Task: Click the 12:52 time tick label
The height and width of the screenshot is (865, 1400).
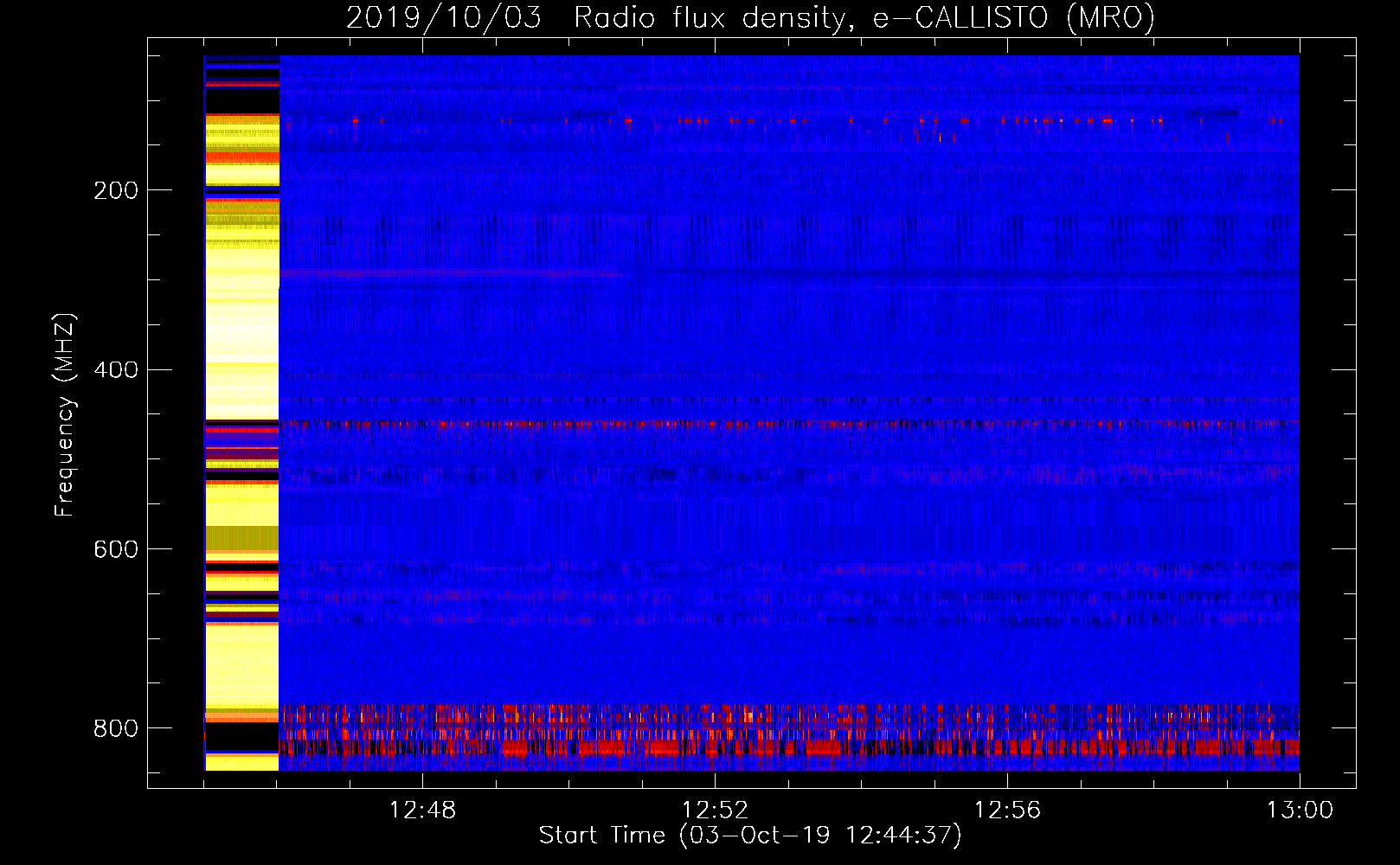Action: tap(715, 811)
